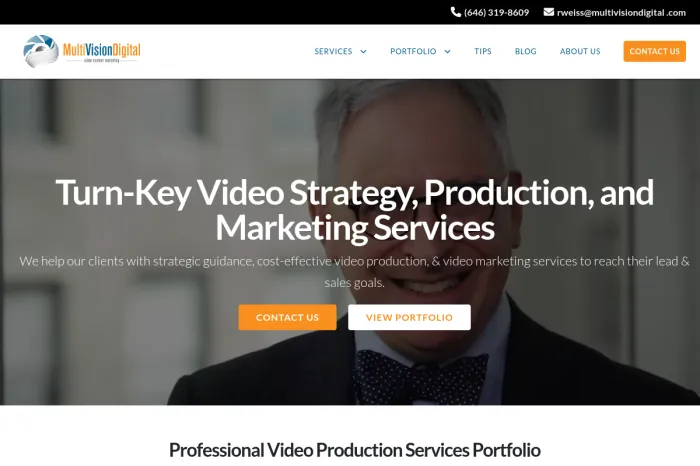Click the Professional Video Production Services Portfolio heading
Image resolution: width=700 pixels, height=466 pixels.
point(354,450)
